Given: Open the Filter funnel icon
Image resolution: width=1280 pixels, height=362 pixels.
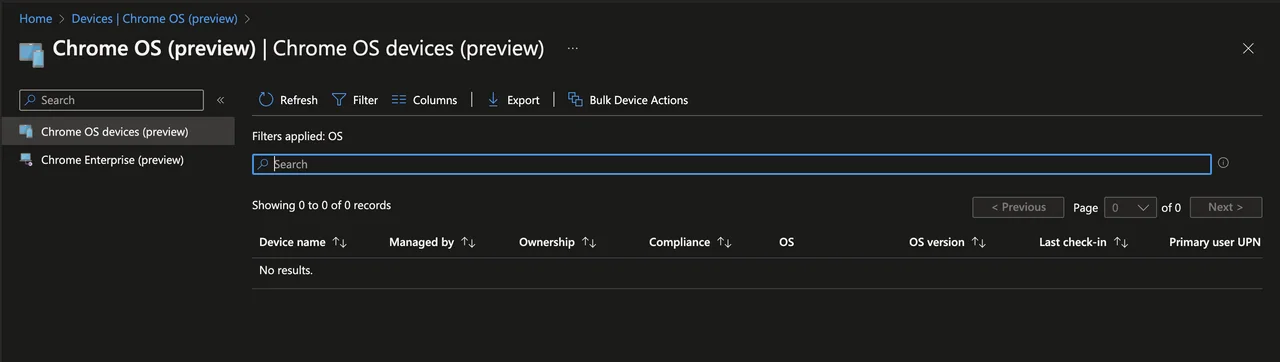Looking at the screenshot, I should (339, 100).
